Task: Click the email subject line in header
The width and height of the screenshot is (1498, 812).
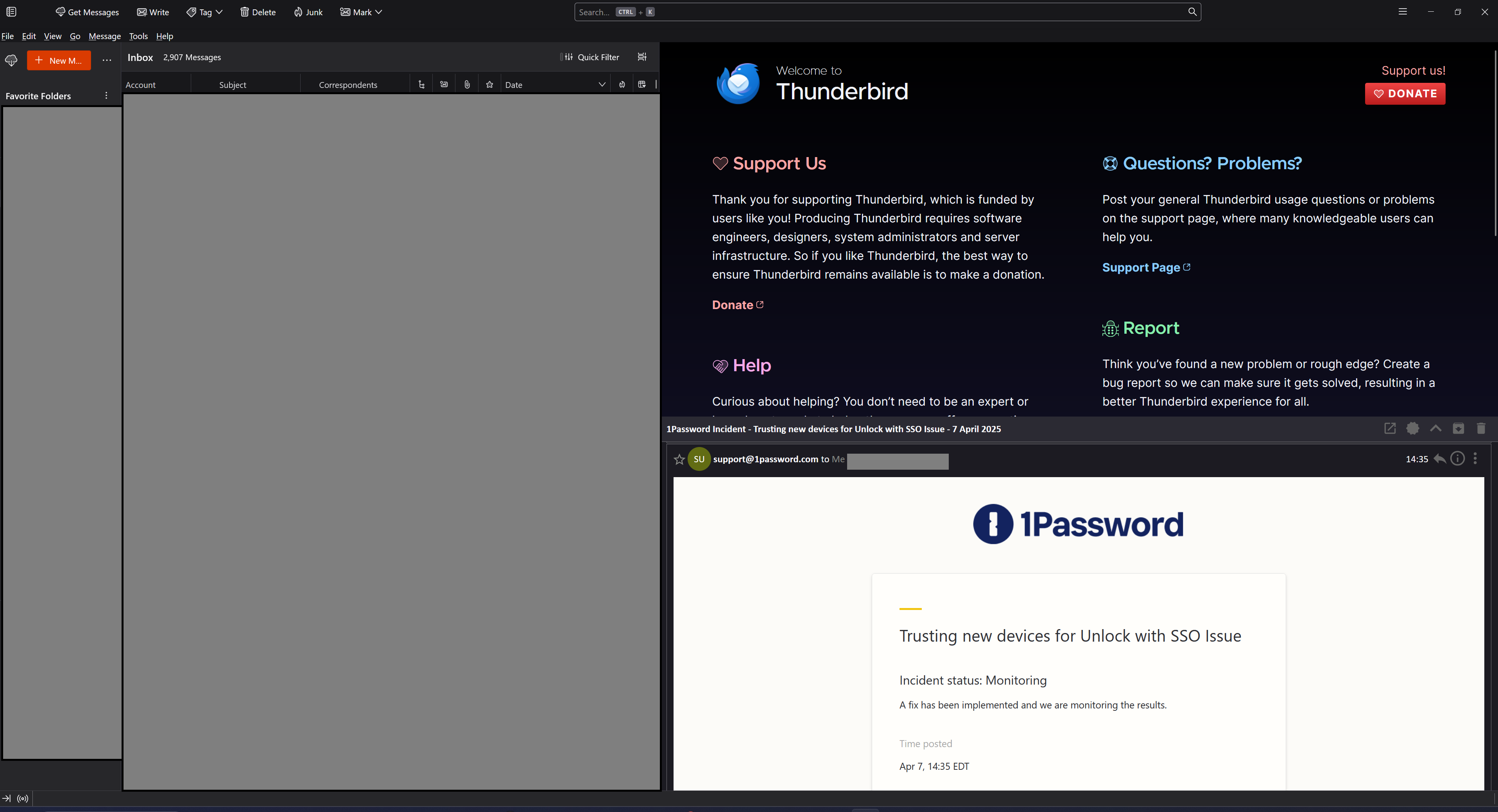Action: [x=833, y=429]
